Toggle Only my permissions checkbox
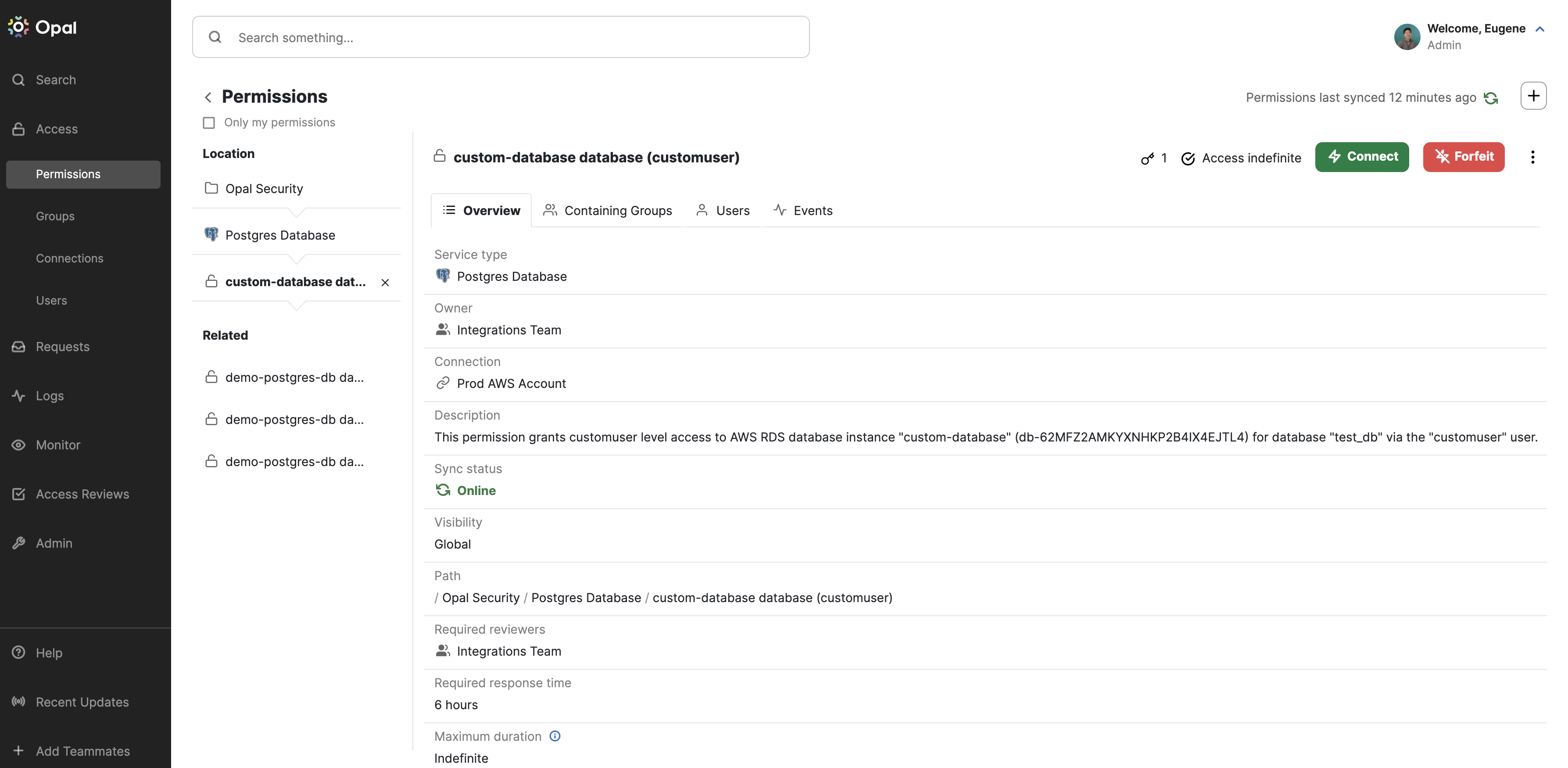Image resolution: width=1568 pixels, height=768 pixels. tap(209, 123)
